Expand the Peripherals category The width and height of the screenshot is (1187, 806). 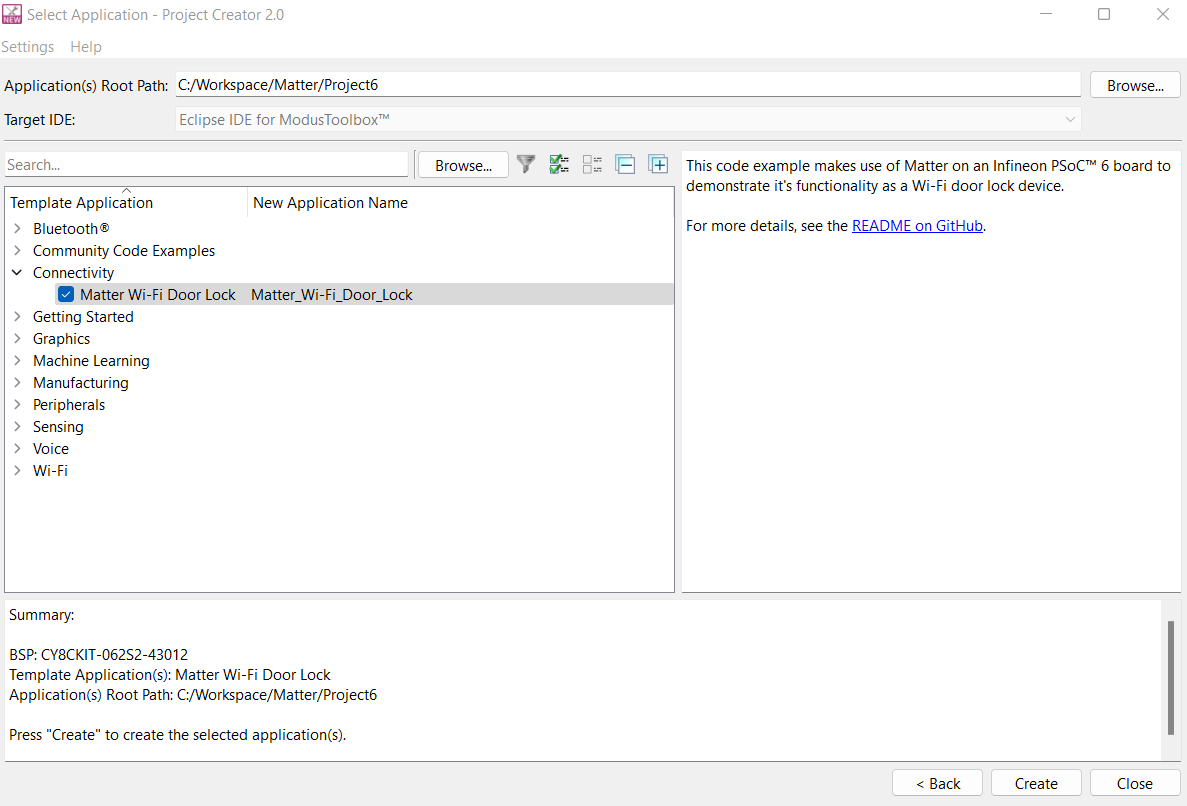click(17, 404)
